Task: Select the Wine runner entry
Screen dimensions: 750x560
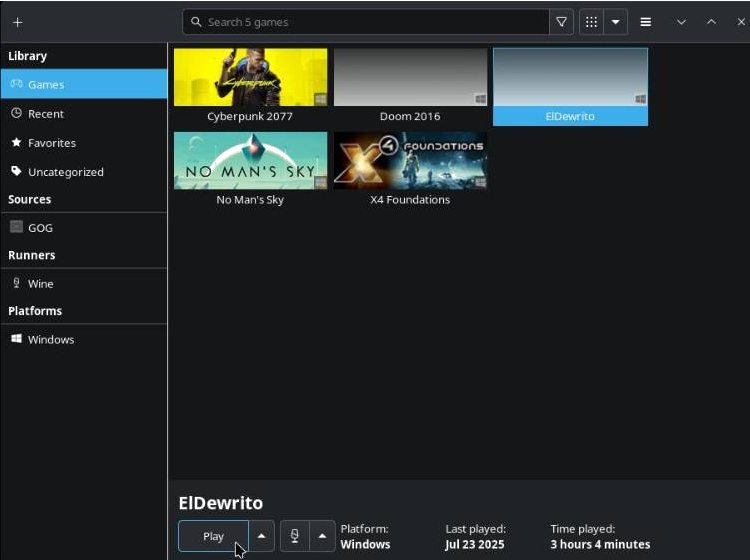Action: (84, 284)
